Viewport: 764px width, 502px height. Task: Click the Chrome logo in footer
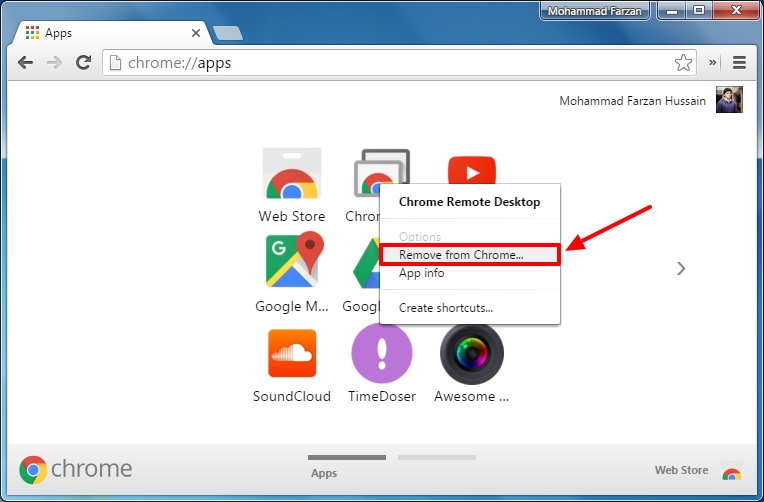point(76,469)
